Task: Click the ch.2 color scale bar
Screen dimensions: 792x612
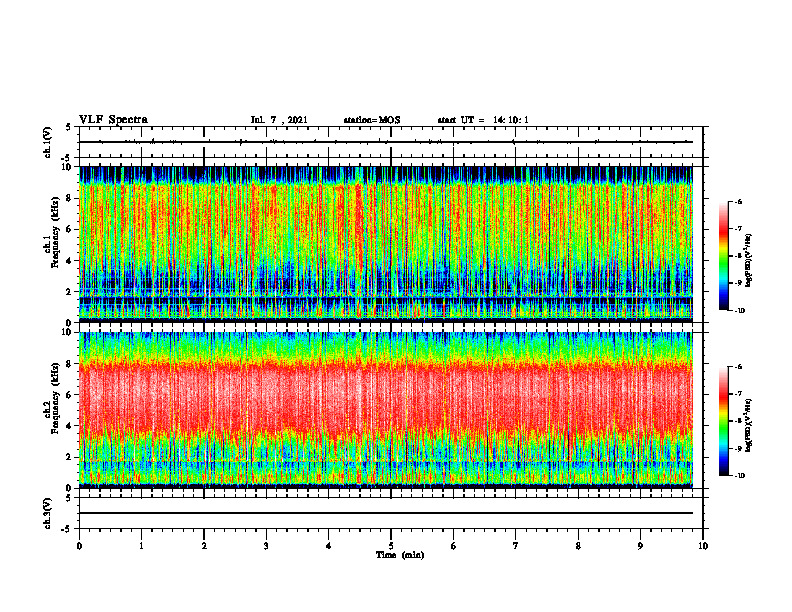Action: coord(723,421)
